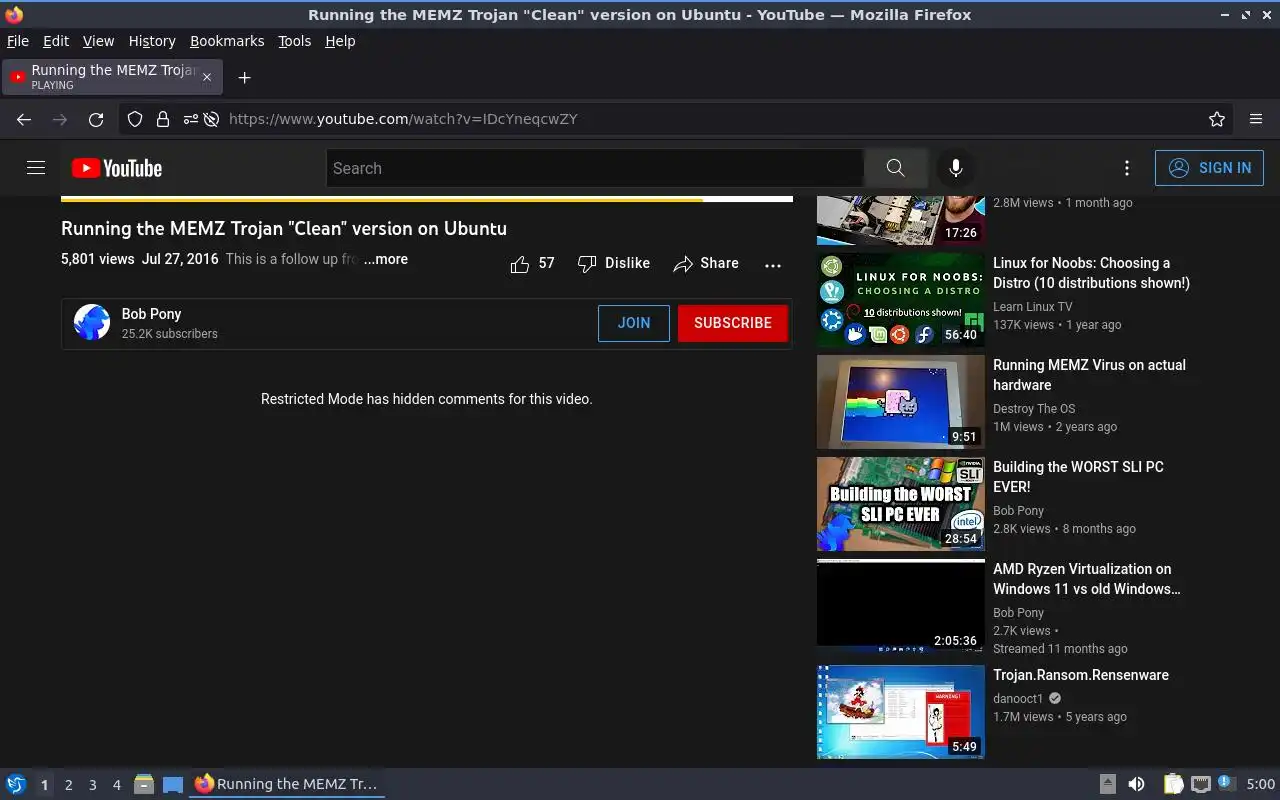This screenshot has width=1280, height=800.
Task: Click the autoplay blocked icon in URL bar
Action: click(211, 119)
